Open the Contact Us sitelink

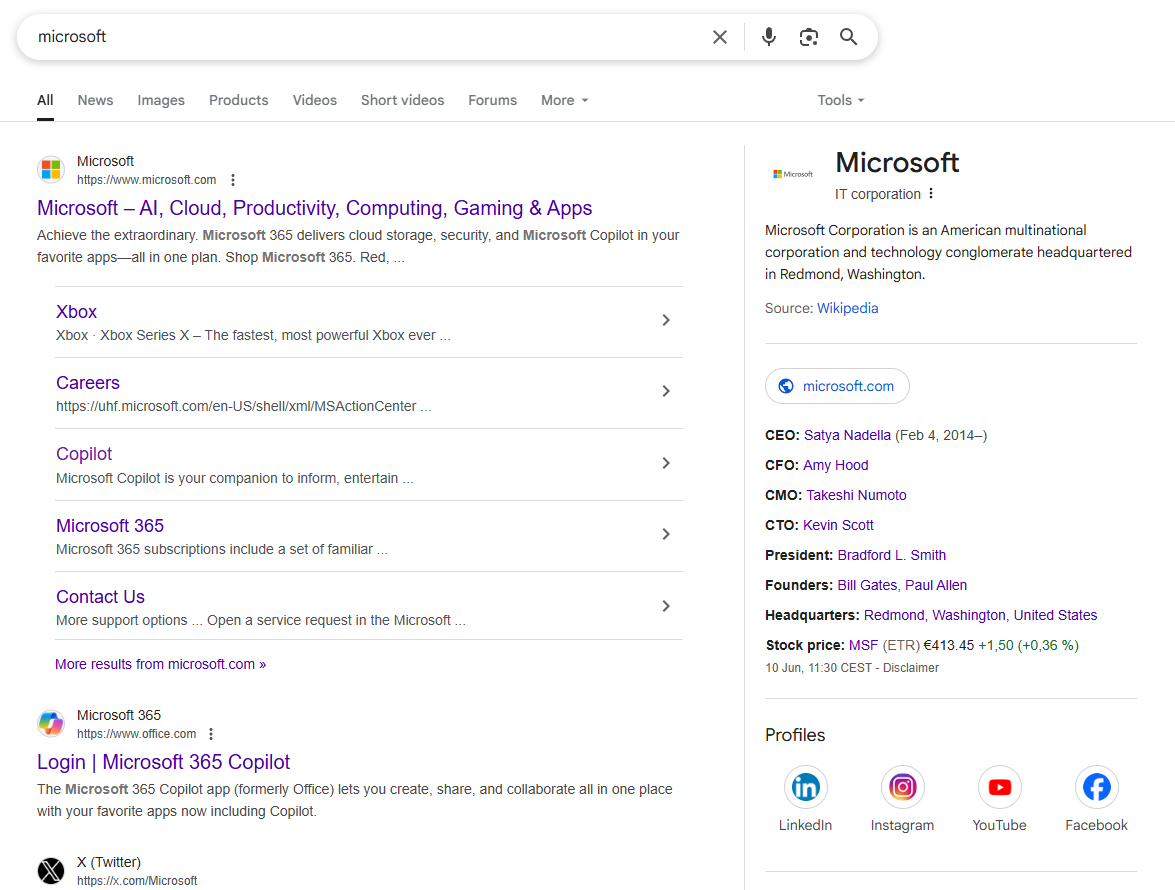(100, 597)
